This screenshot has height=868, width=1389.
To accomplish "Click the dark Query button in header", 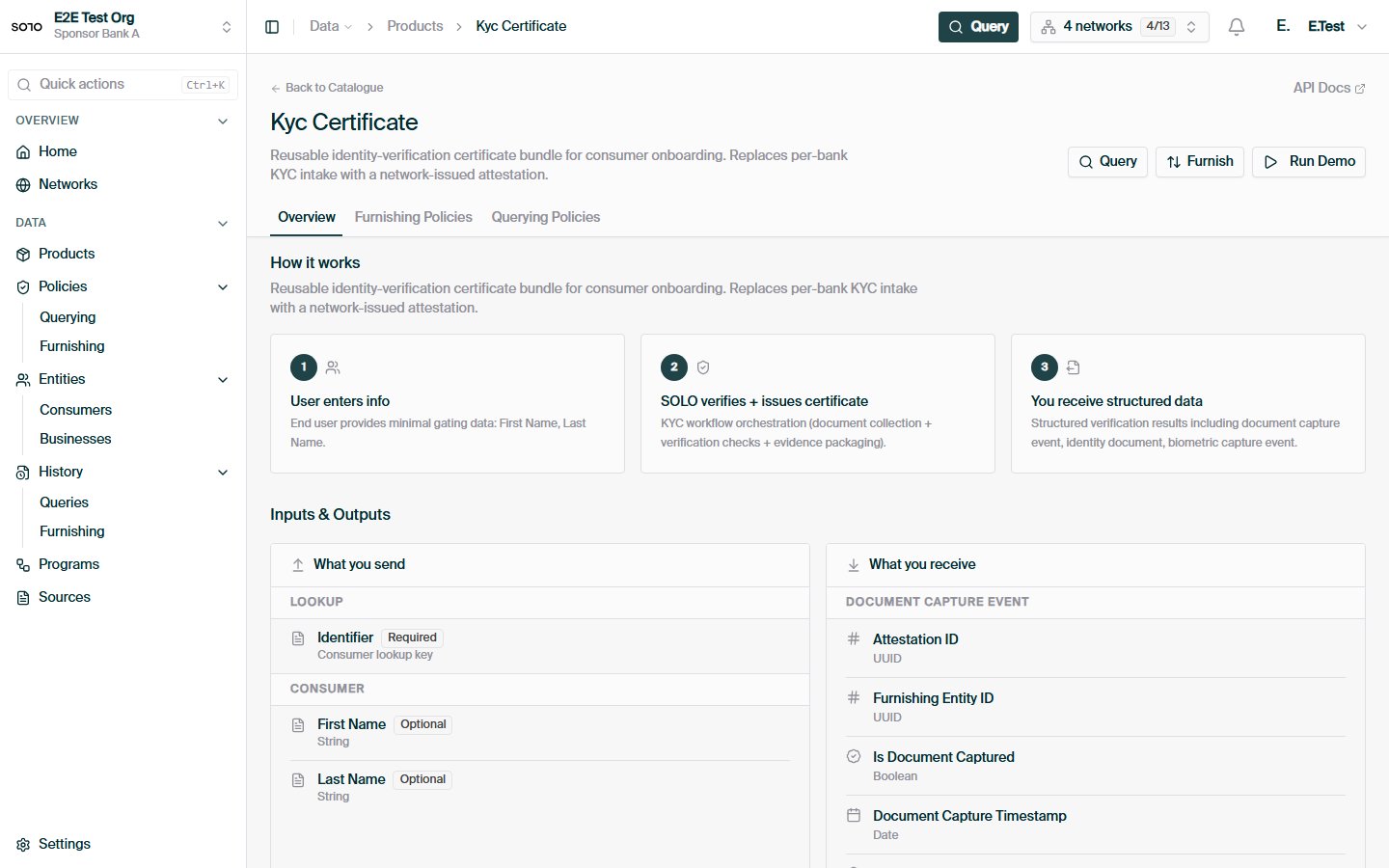I will tap(978, 27).
